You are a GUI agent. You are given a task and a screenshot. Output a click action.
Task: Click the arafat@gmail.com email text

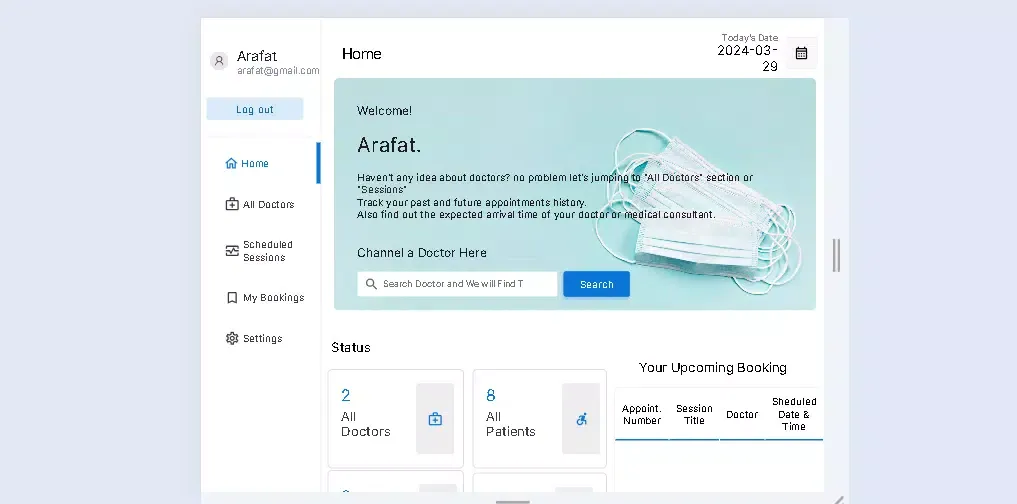278,71
